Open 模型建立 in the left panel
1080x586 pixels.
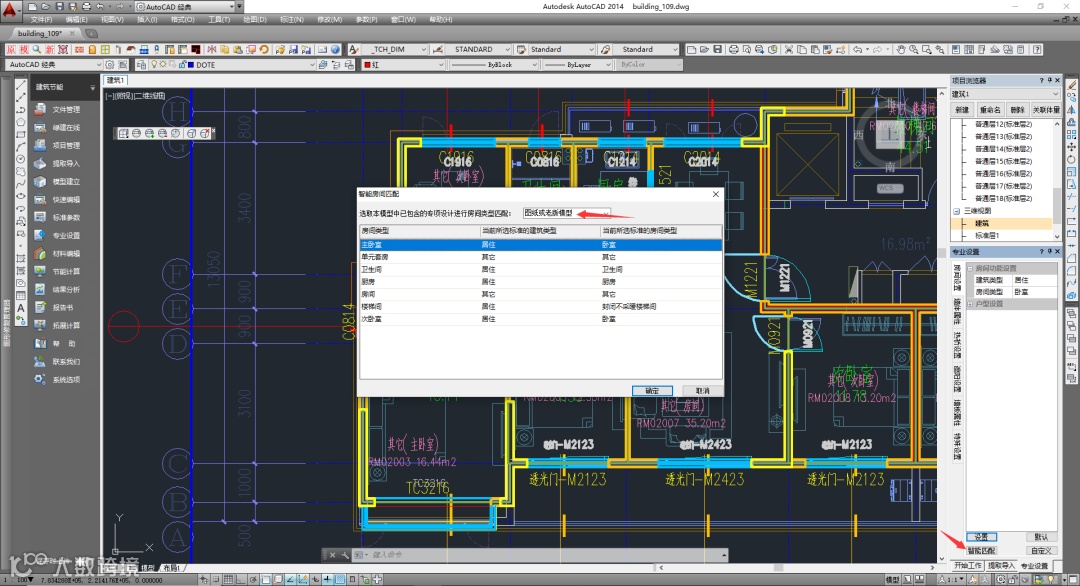click(39, 182)
